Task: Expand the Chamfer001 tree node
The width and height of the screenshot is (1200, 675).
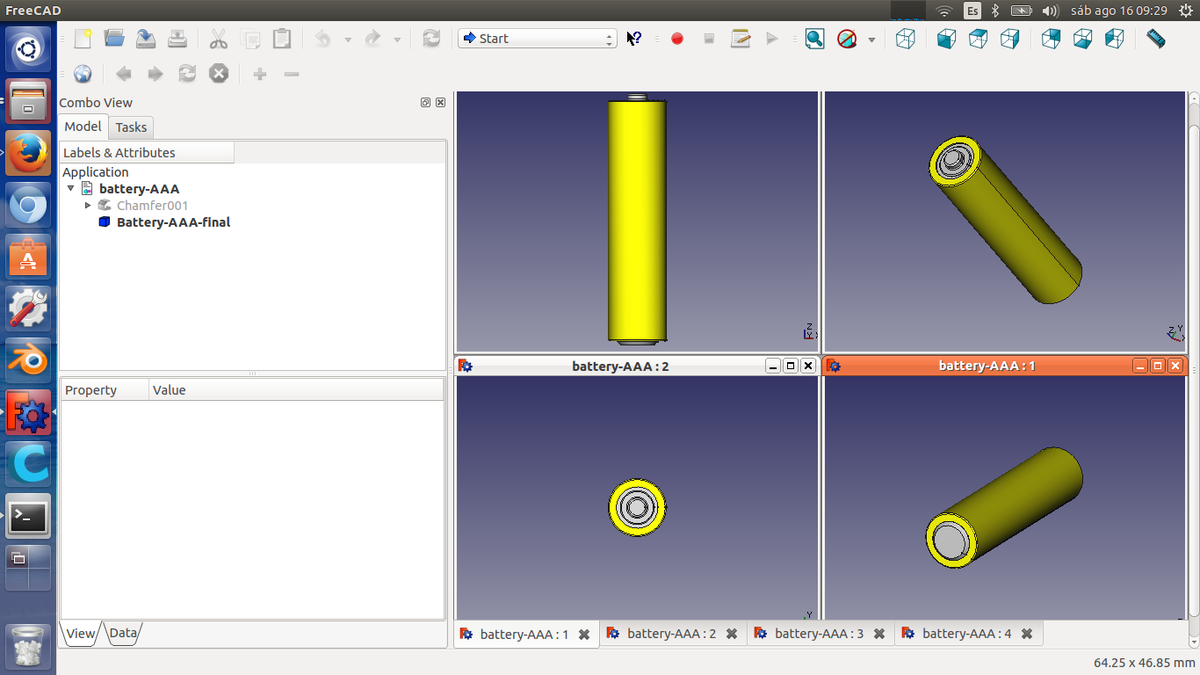Action: (x=88, y=205)
